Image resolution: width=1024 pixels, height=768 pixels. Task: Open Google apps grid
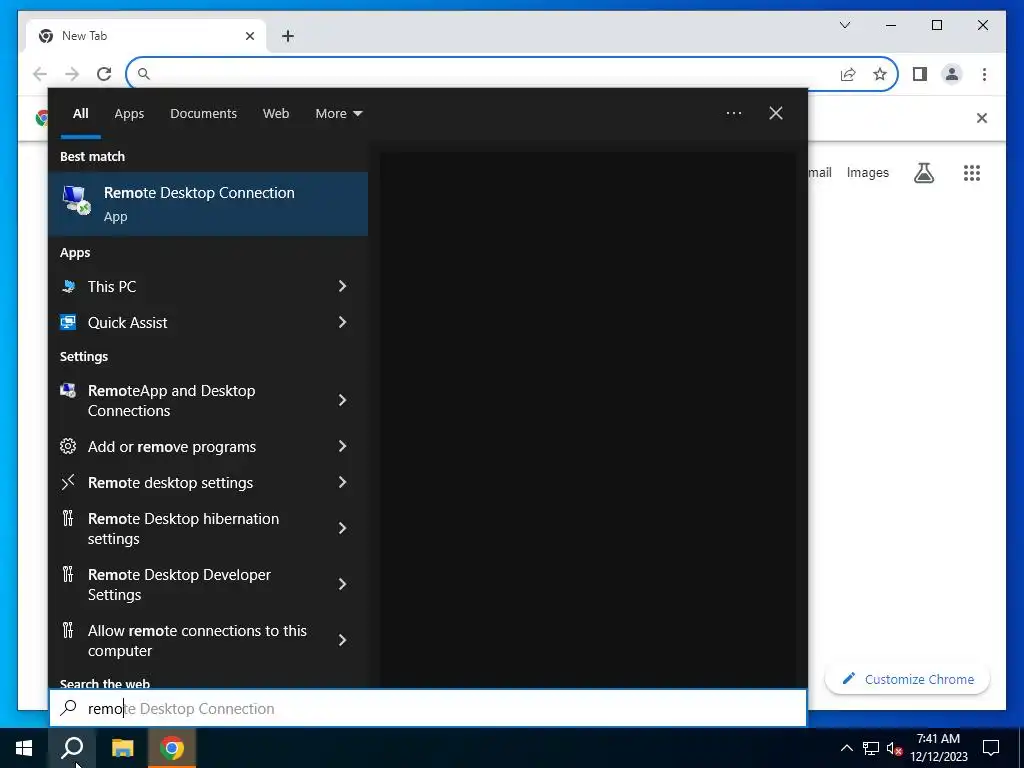972,173
